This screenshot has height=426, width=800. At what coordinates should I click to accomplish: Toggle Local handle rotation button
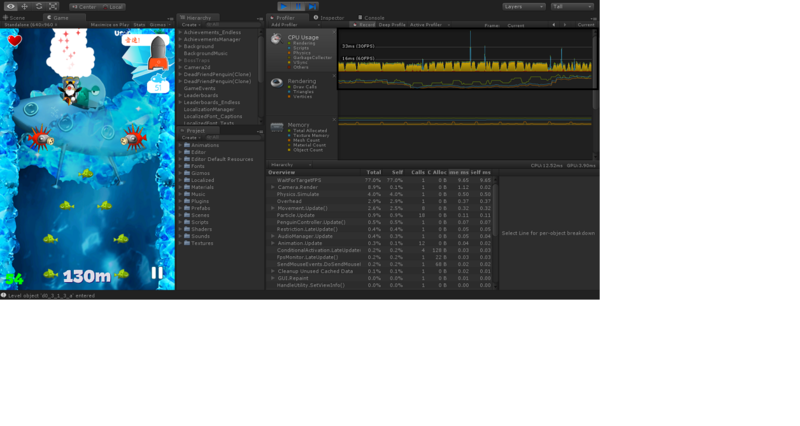pyautogui.click(x=112, y=7)
